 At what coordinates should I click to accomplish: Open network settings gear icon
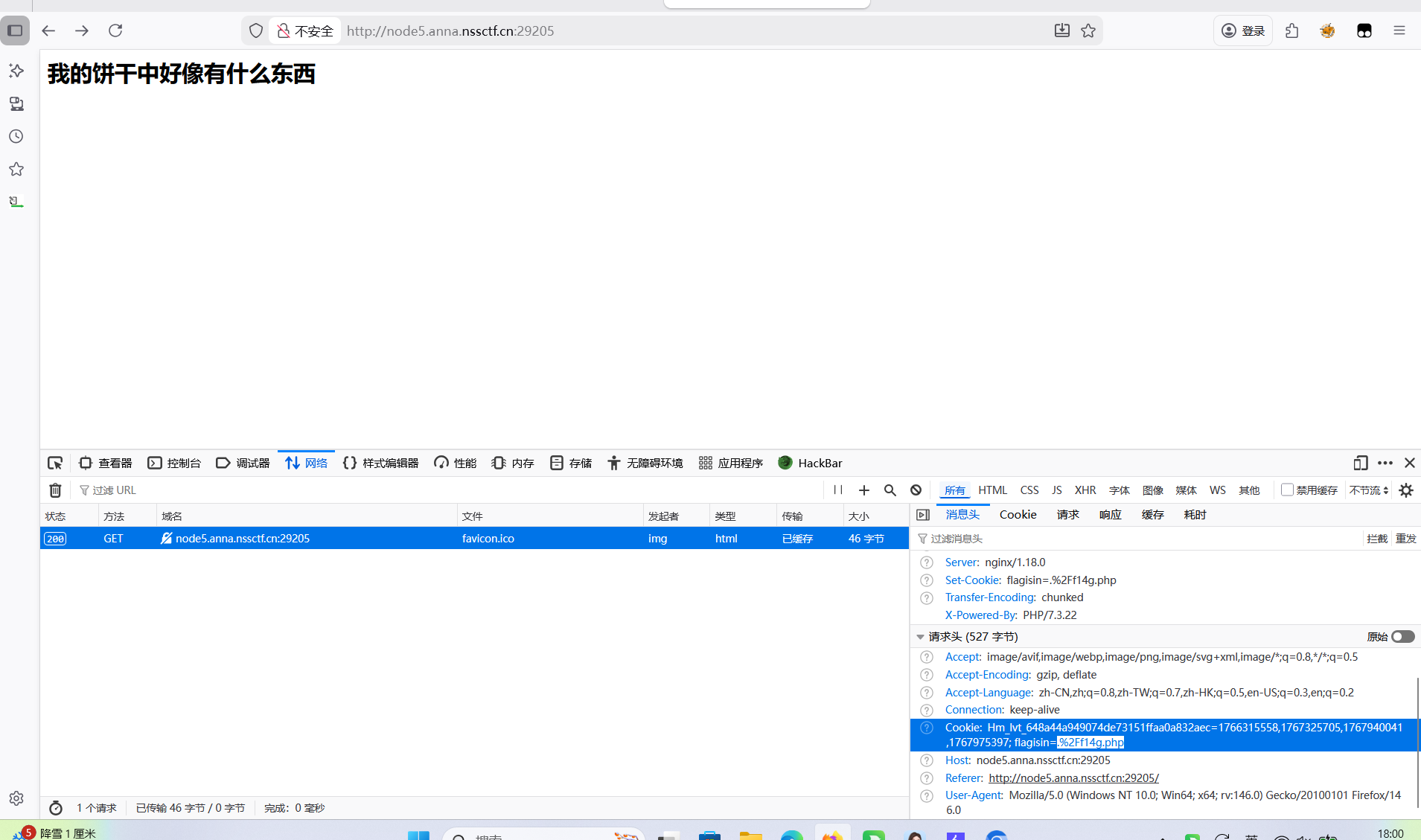(x=1406, y=490)
